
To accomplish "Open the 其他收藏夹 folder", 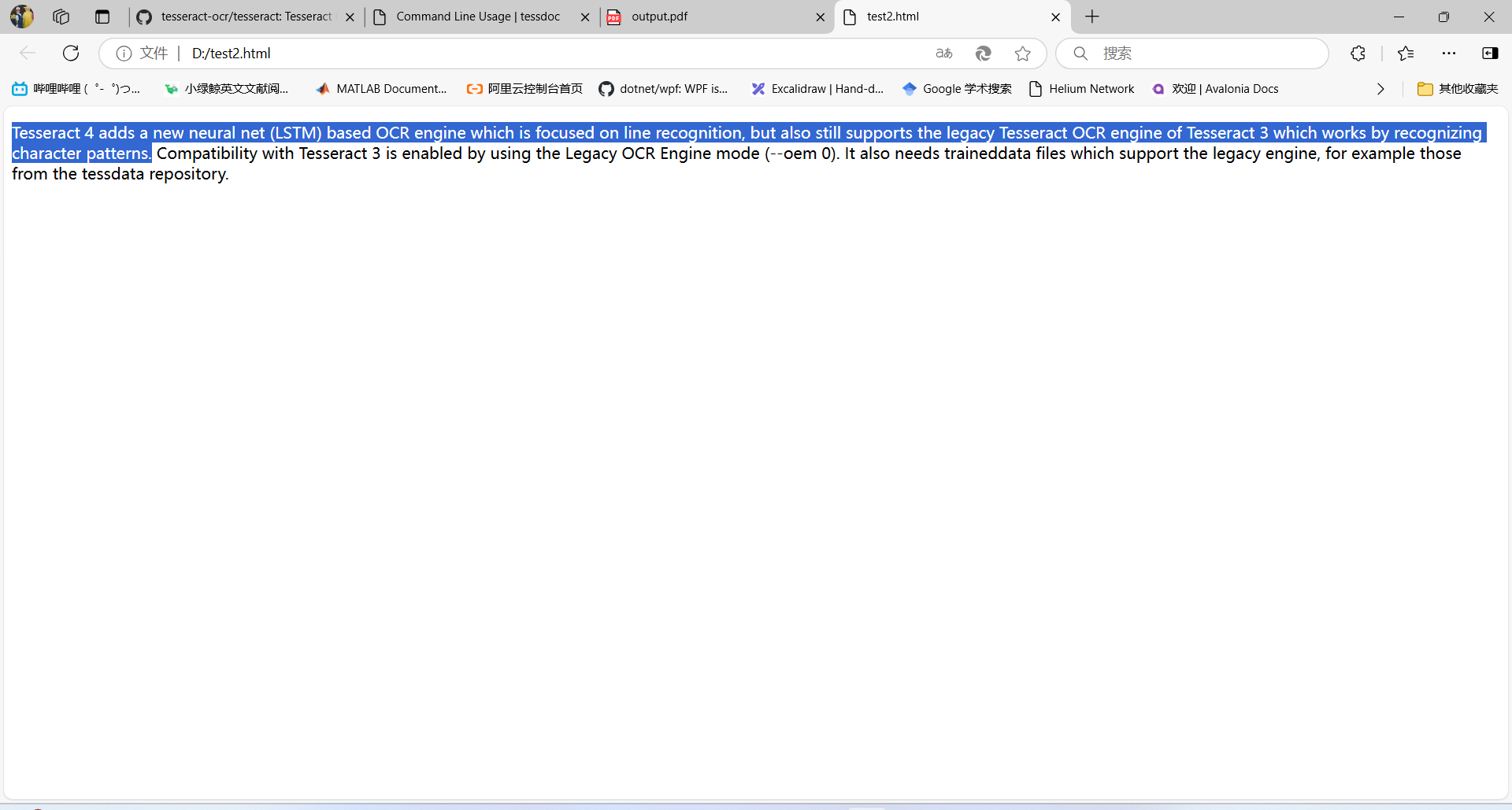I will point(1458,89).
